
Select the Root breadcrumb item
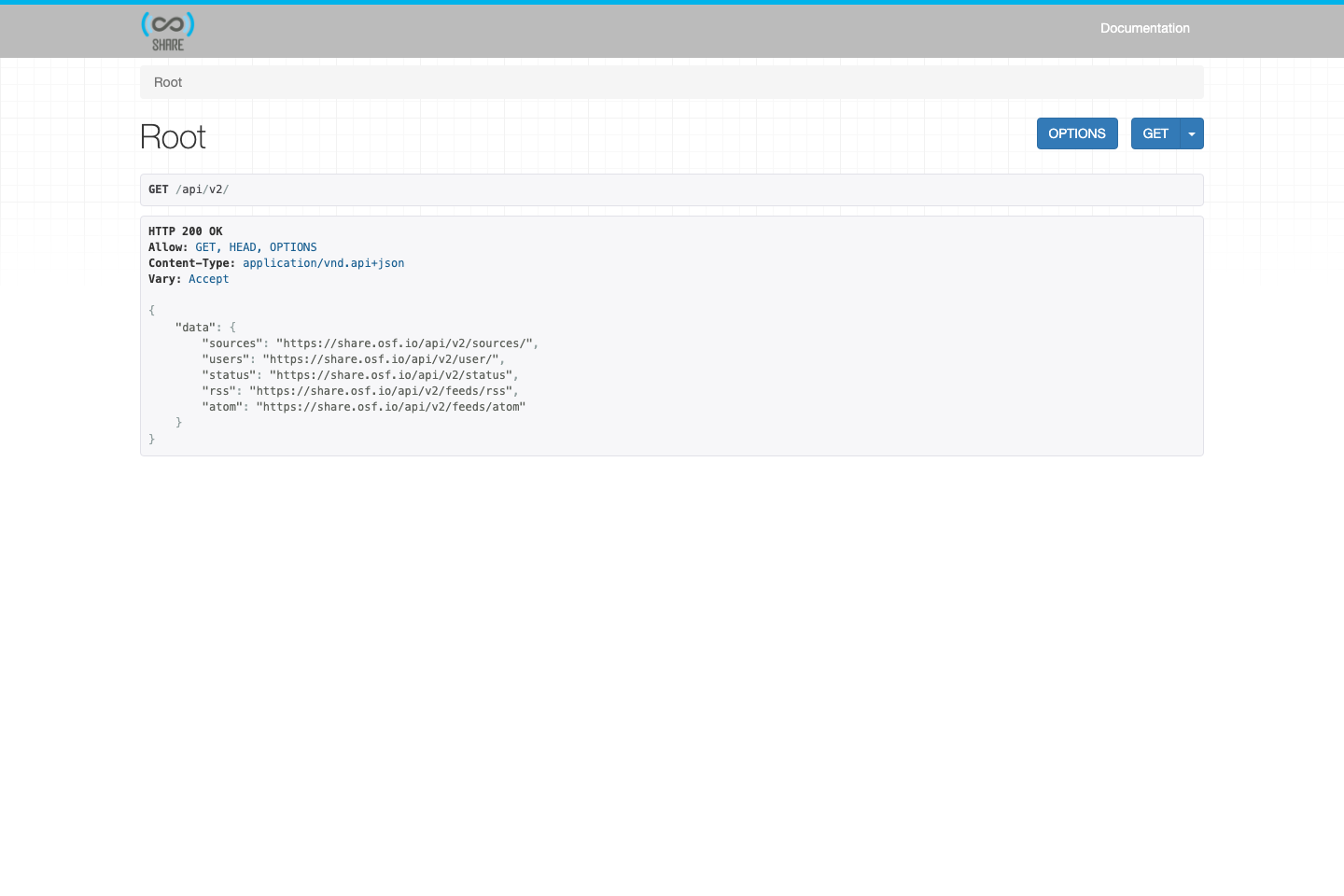point(168,82)
